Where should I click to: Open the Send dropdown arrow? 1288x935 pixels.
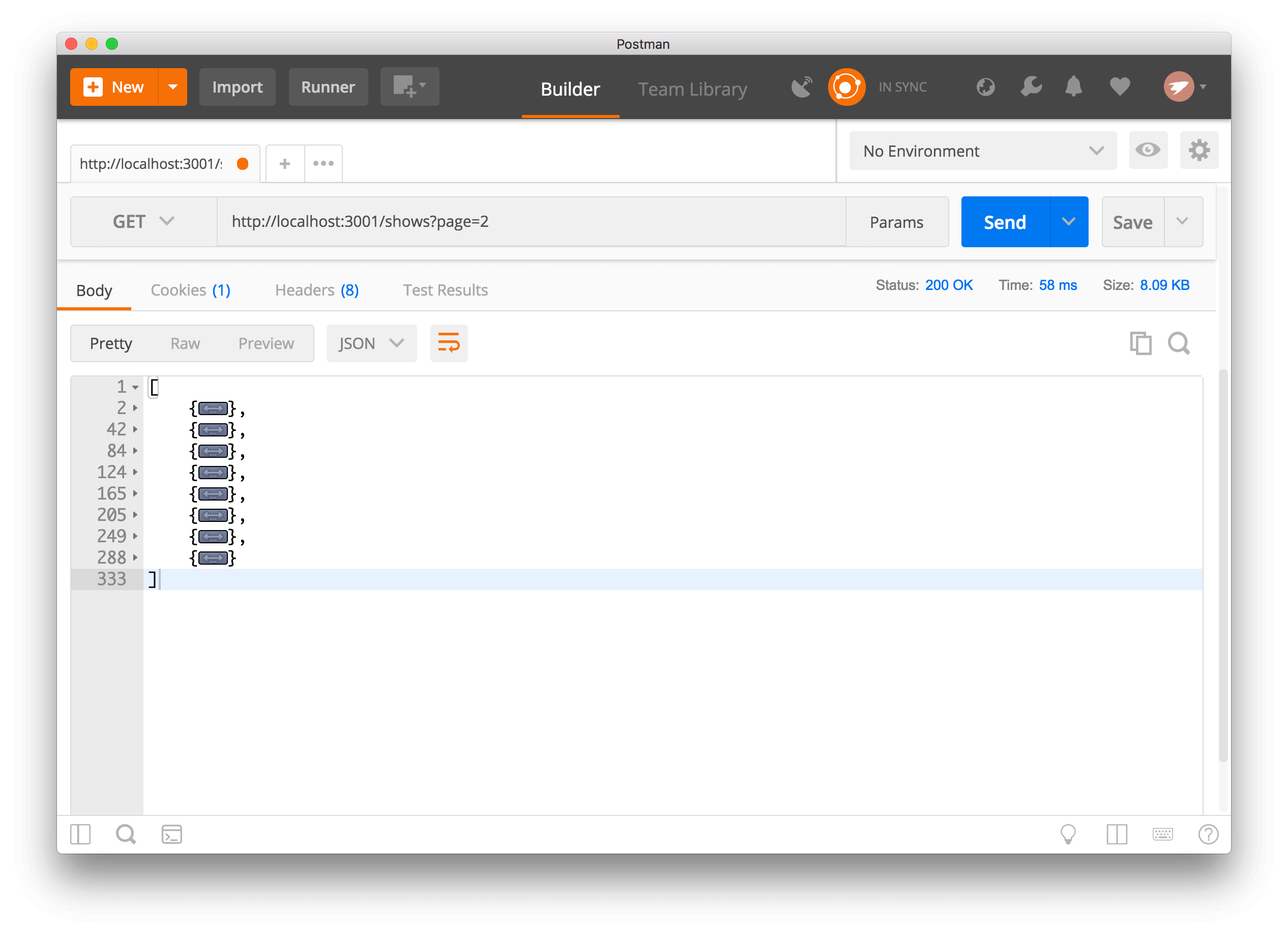1069,222
